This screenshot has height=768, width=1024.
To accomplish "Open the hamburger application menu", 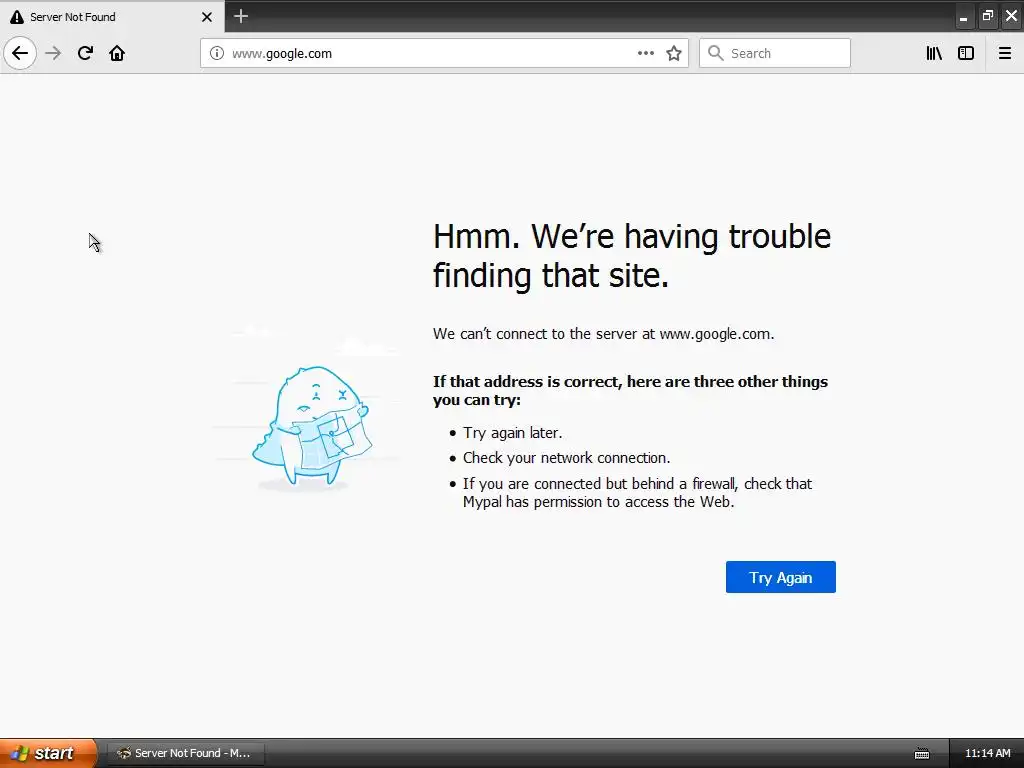I will pyautogui.click(x=1005, y=53).
